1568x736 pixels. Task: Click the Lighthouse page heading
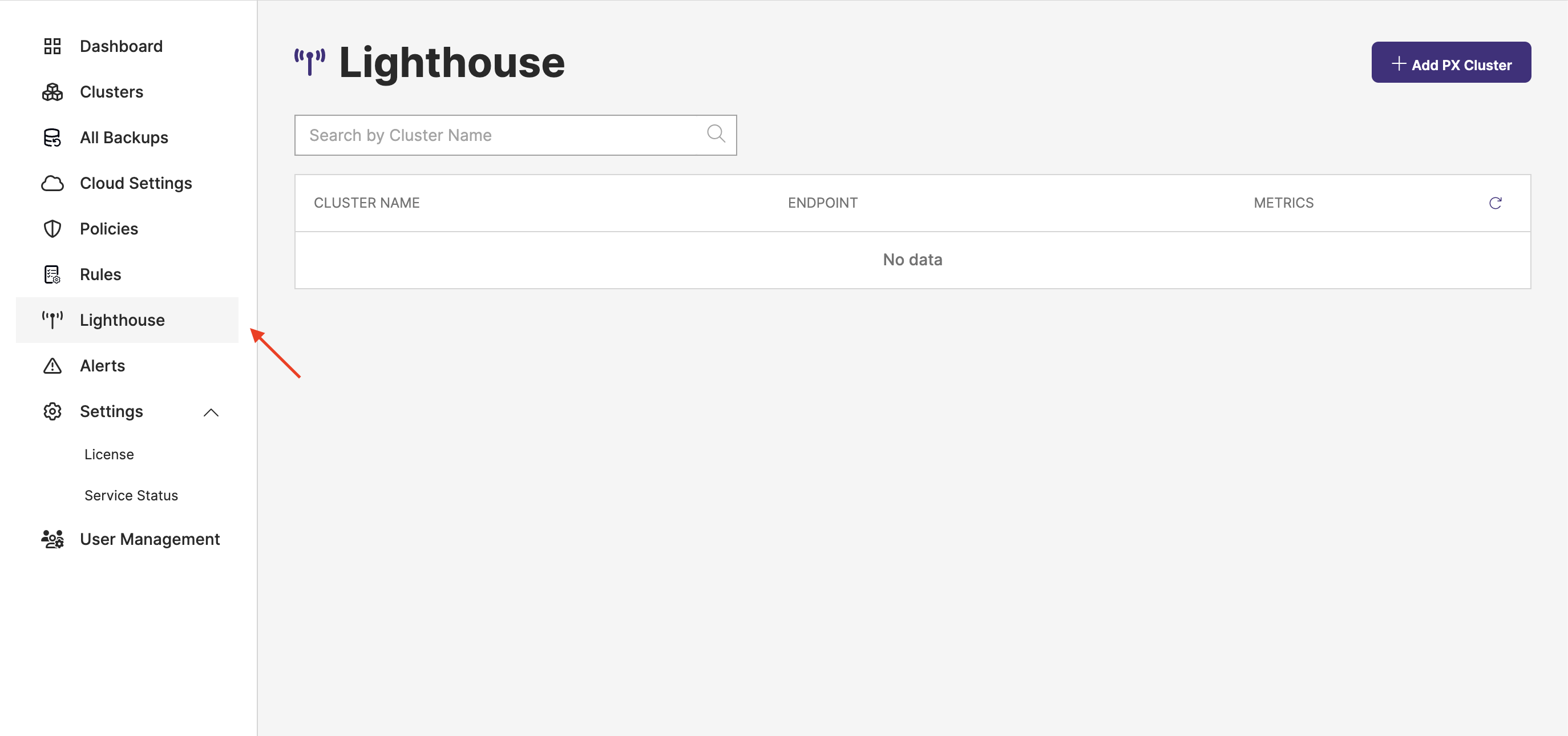click(452, 63)
